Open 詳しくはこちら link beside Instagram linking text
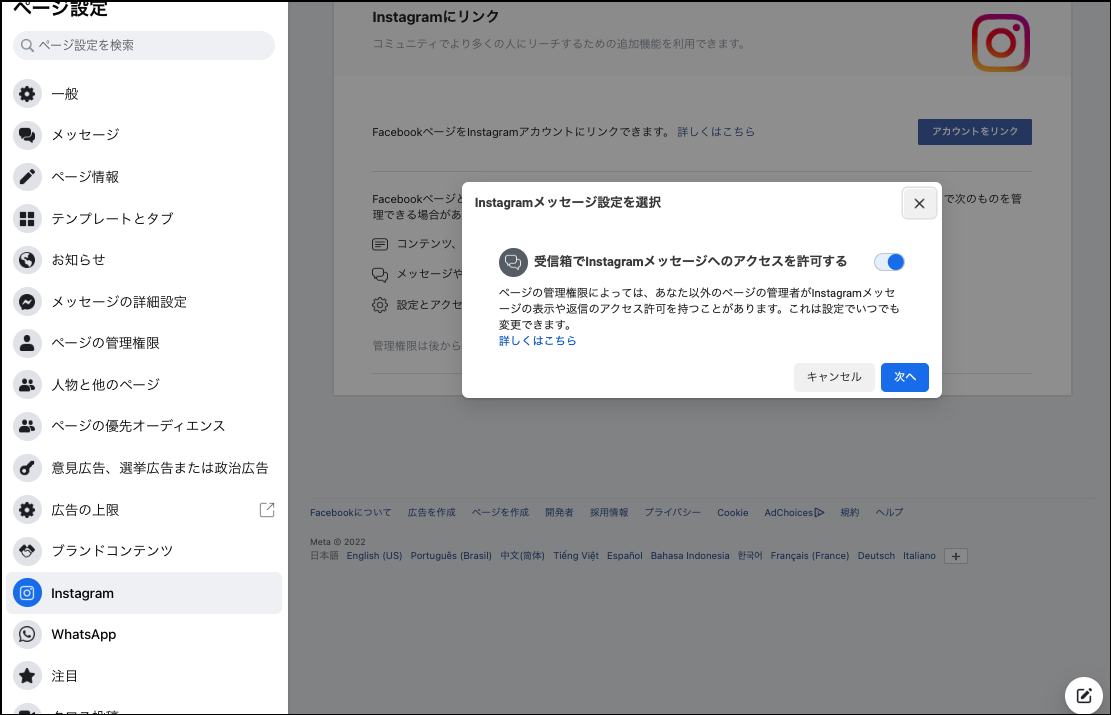 [x=716, y=132]
